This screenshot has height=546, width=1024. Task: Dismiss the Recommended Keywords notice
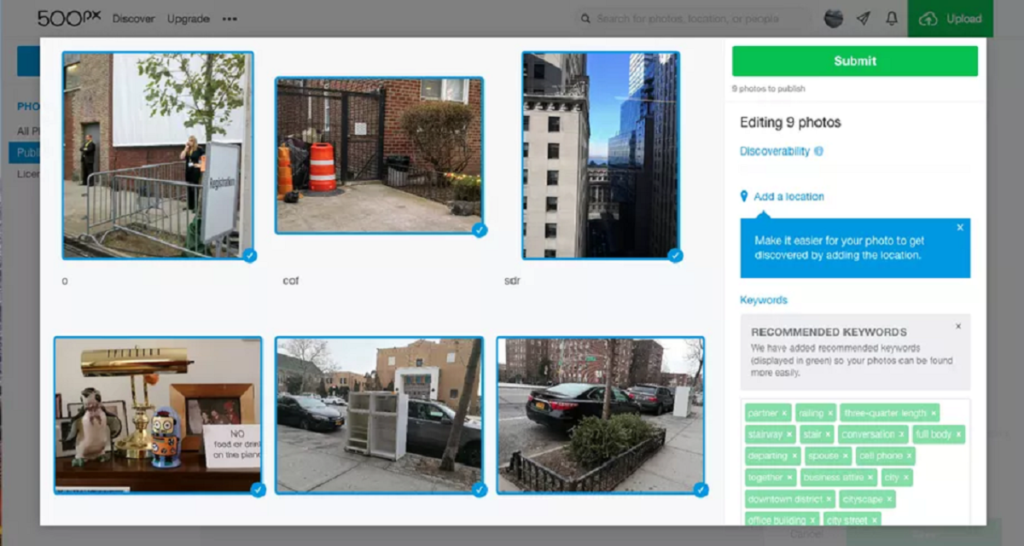958,326
